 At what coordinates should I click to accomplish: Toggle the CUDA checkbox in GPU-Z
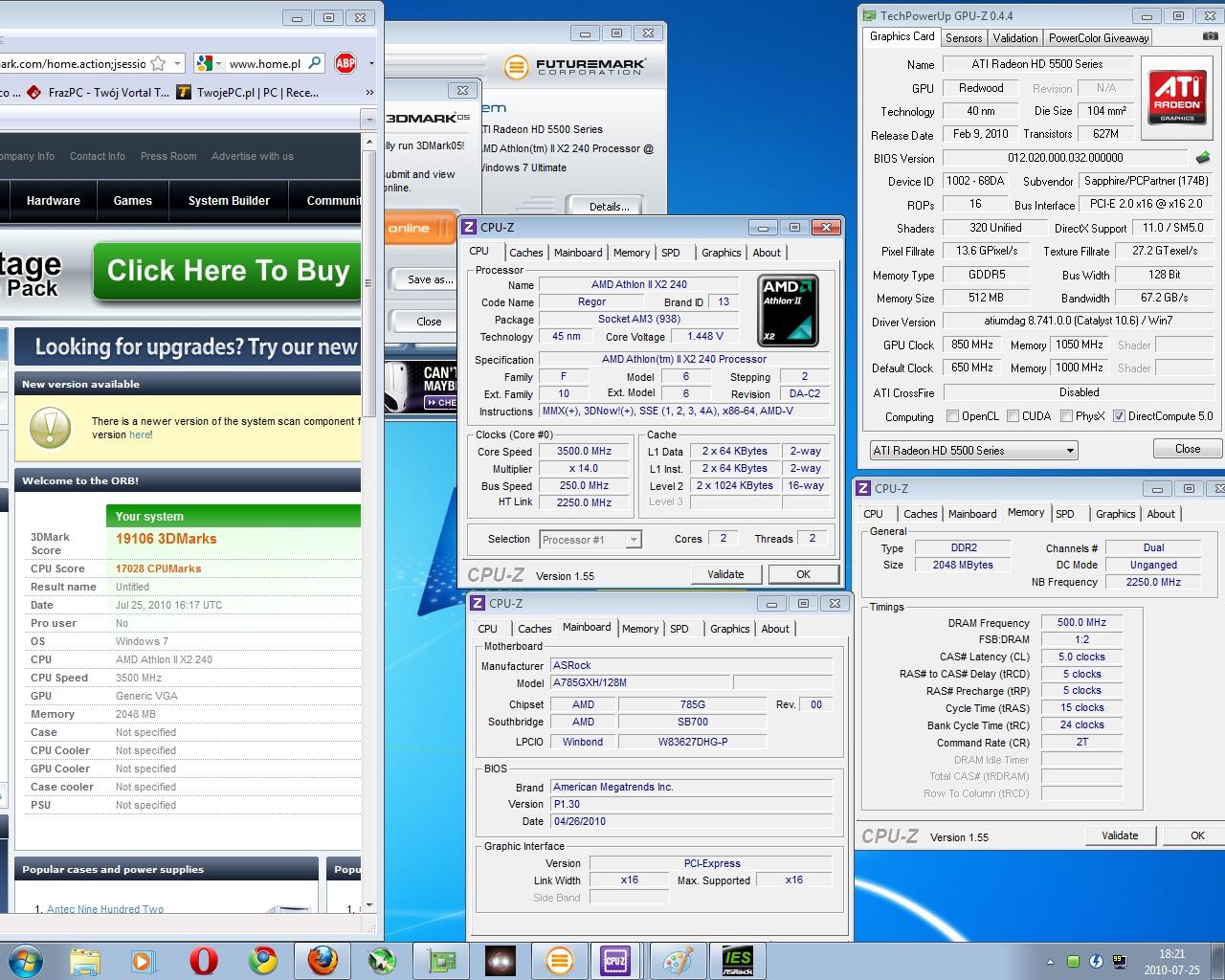(1012, 416)
